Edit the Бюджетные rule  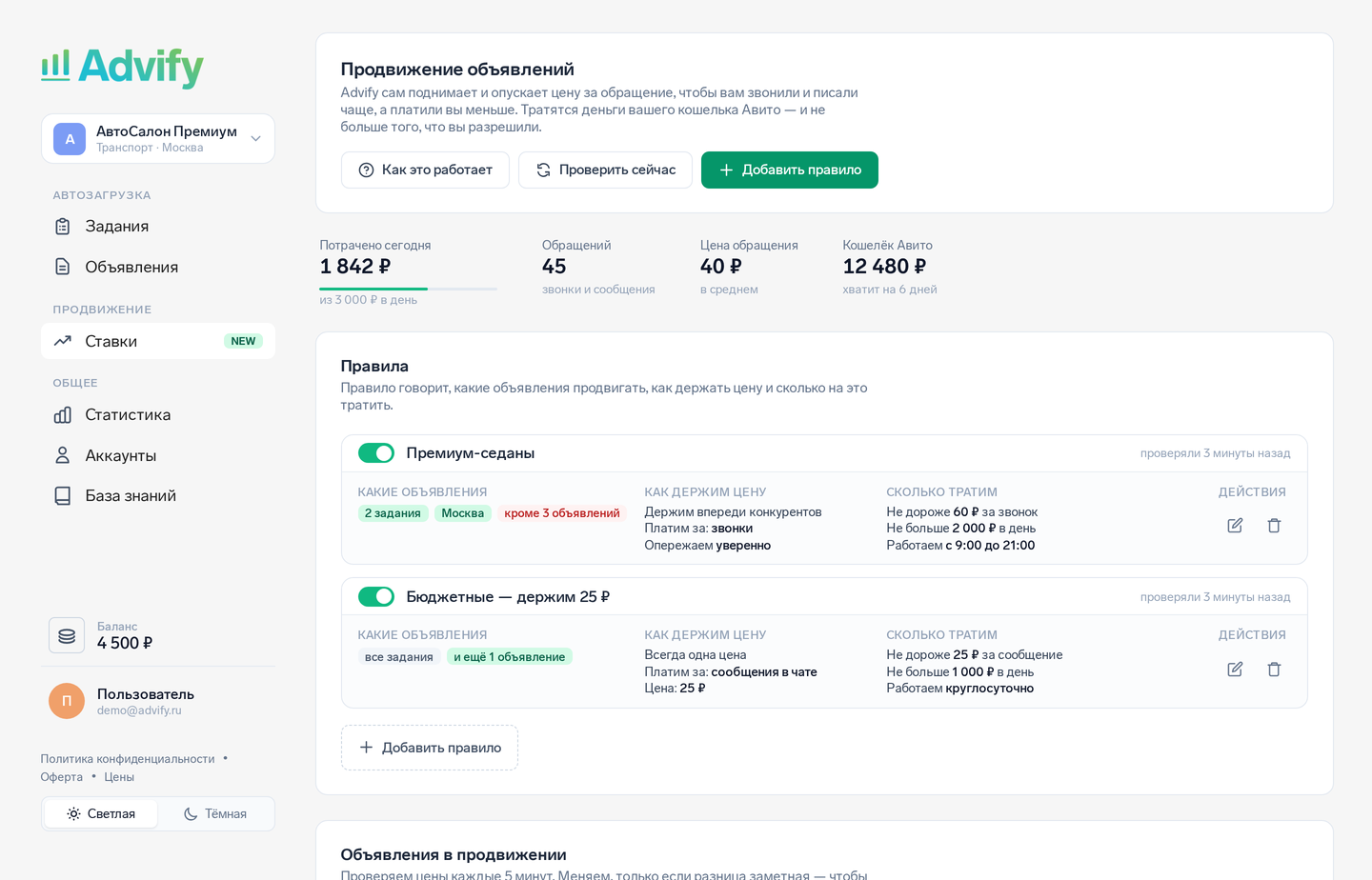point(1235,670)
